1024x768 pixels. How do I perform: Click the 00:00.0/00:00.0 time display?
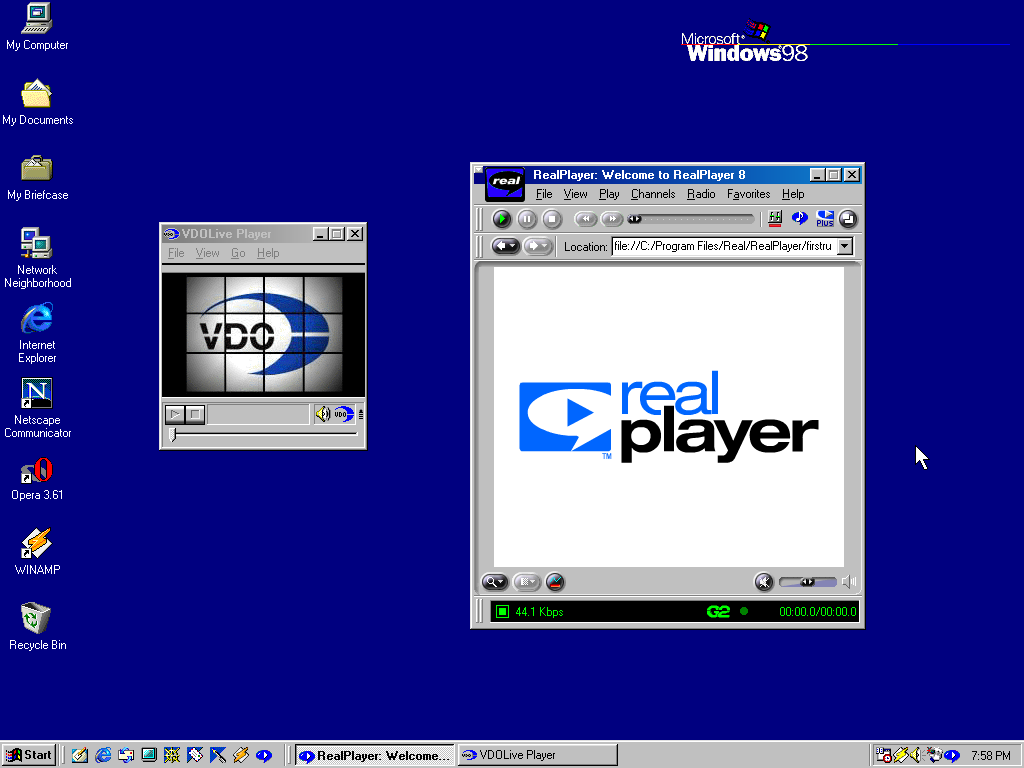818,612
